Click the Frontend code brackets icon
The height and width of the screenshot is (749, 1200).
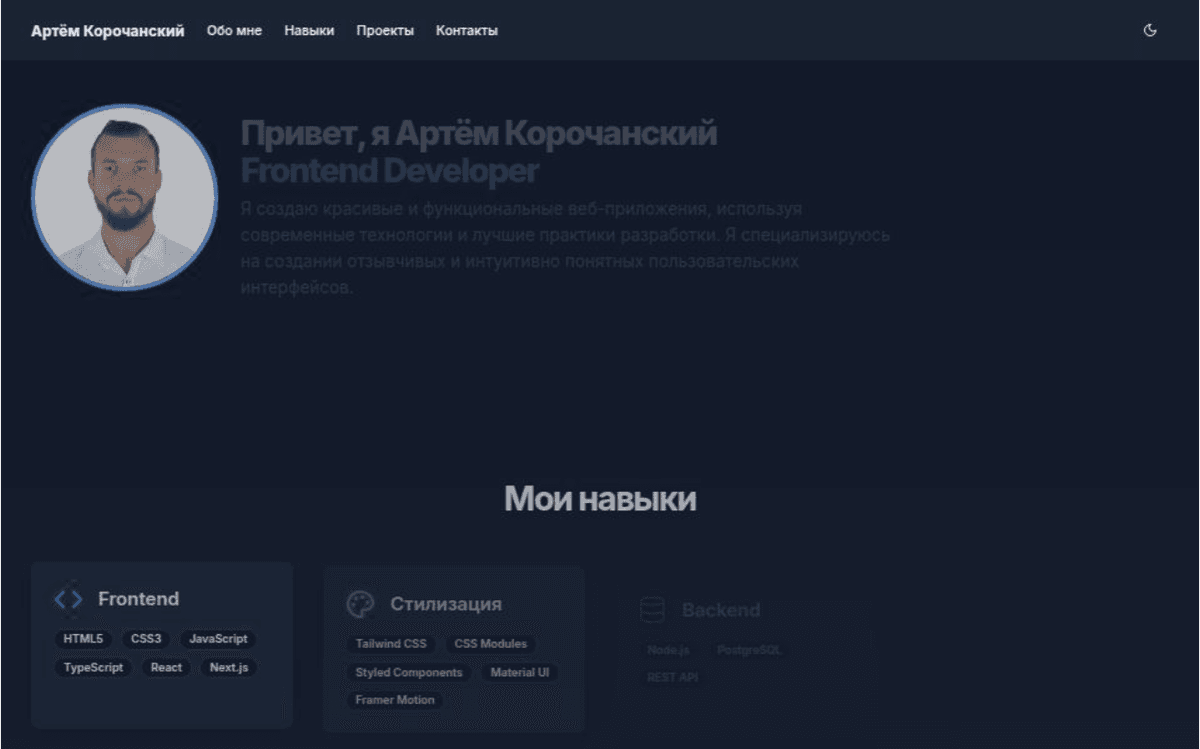coord(68,599)
